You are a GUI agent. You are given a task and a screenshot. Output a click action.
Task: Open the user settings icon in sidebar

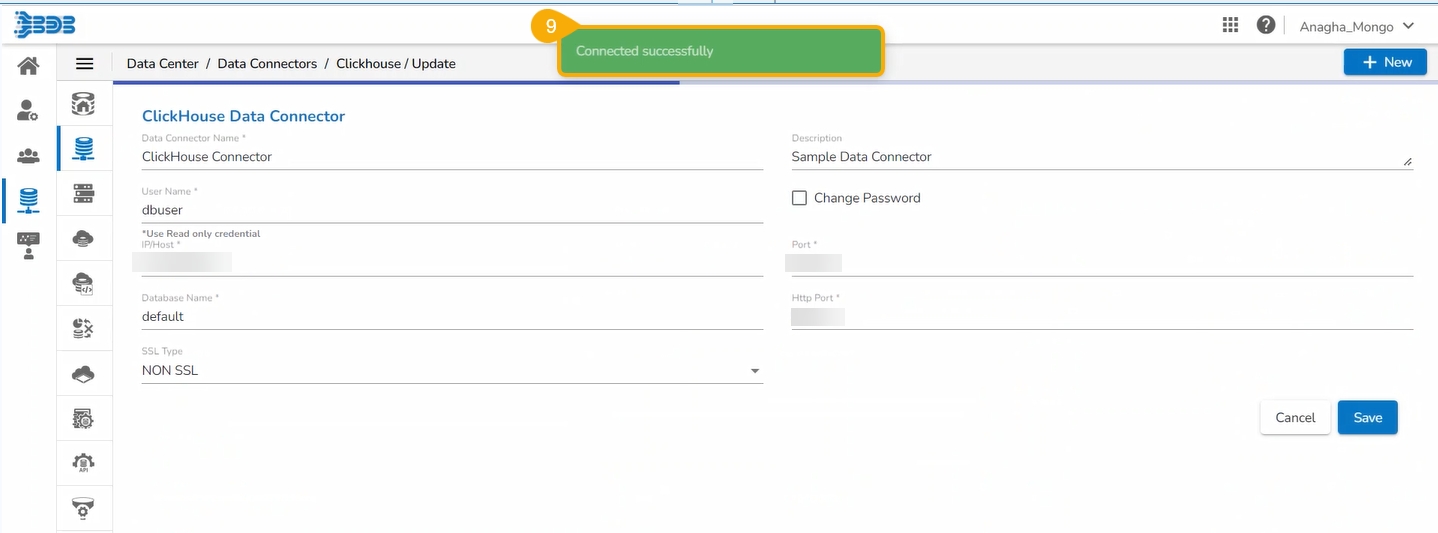(x=28, y=110)
